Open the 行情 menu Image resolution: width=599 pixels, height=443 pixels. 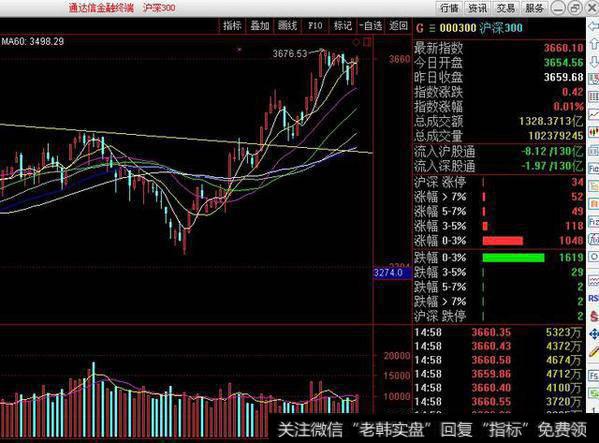(x=449, y=8)
